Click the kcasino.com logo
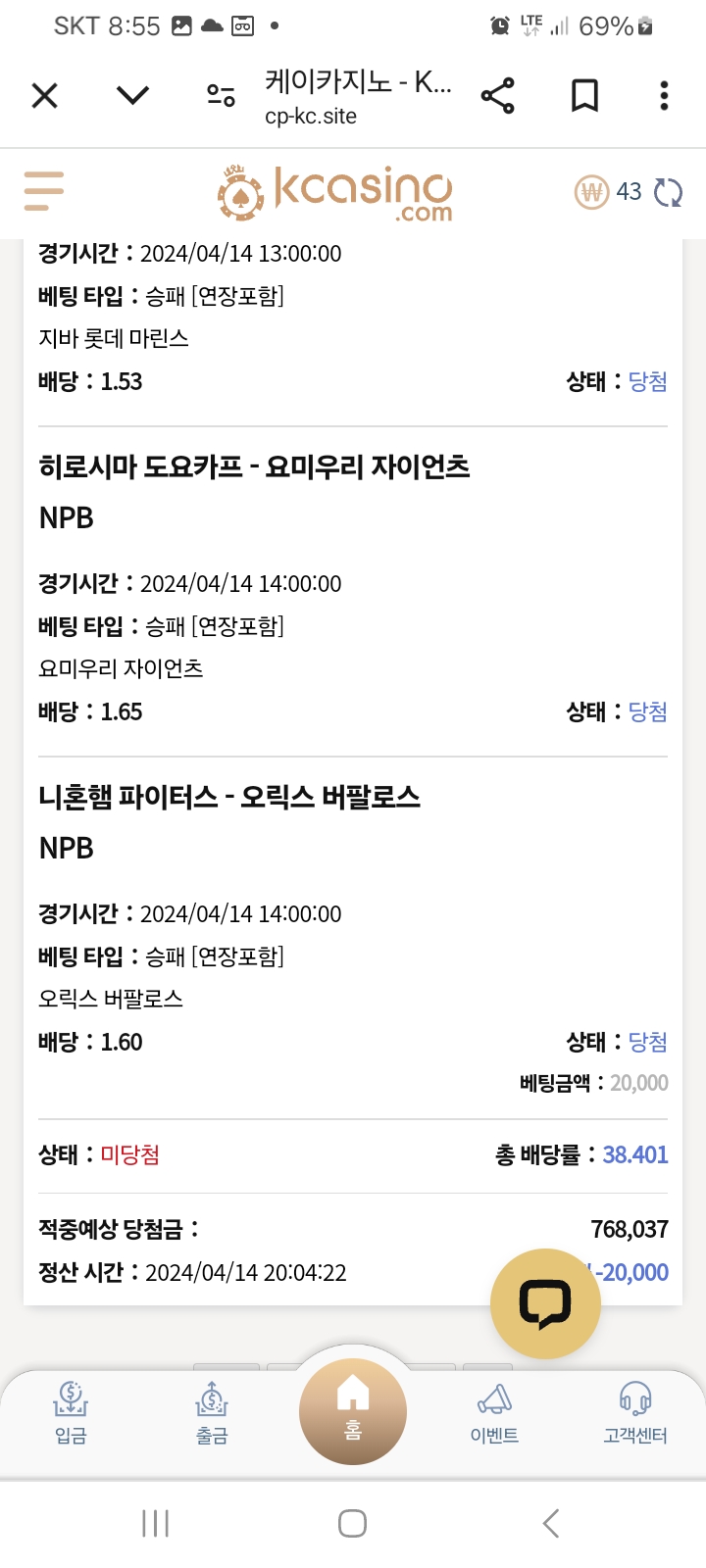Image resolution: width=706 pixels, height=1568 pixels. [x=335, y=193]
